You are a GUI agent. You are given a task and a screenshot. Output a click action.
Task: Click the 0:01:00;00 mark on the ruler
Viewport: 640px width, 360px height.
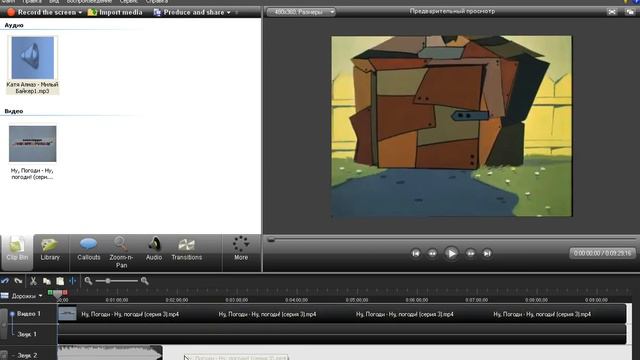(x=117, y=300)
